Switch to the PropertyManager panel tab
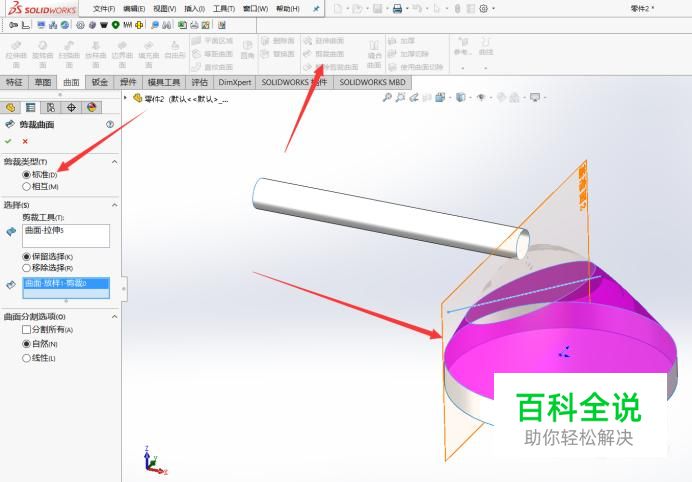This screenshot has width=692, height=482. [30, 107]
